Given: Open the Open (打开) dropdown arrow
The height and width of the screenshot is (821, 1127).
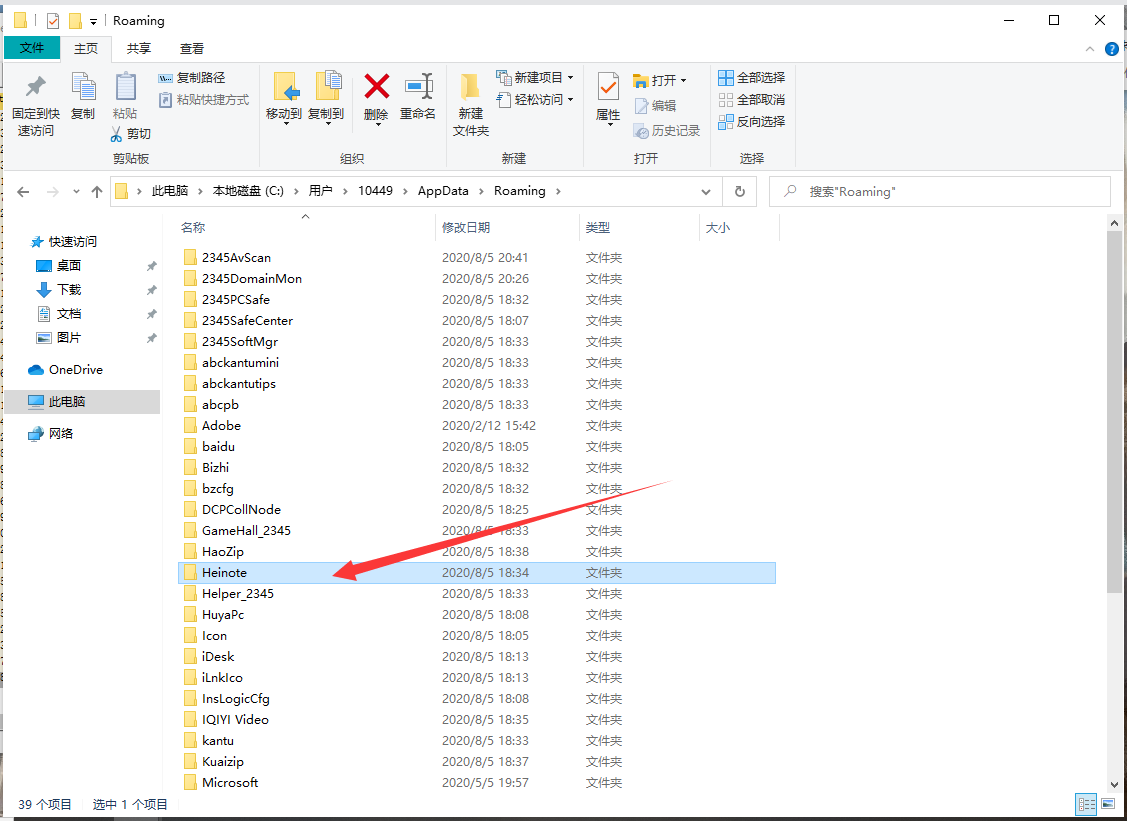Looking at the screenshot, I should tap(683, 81).
